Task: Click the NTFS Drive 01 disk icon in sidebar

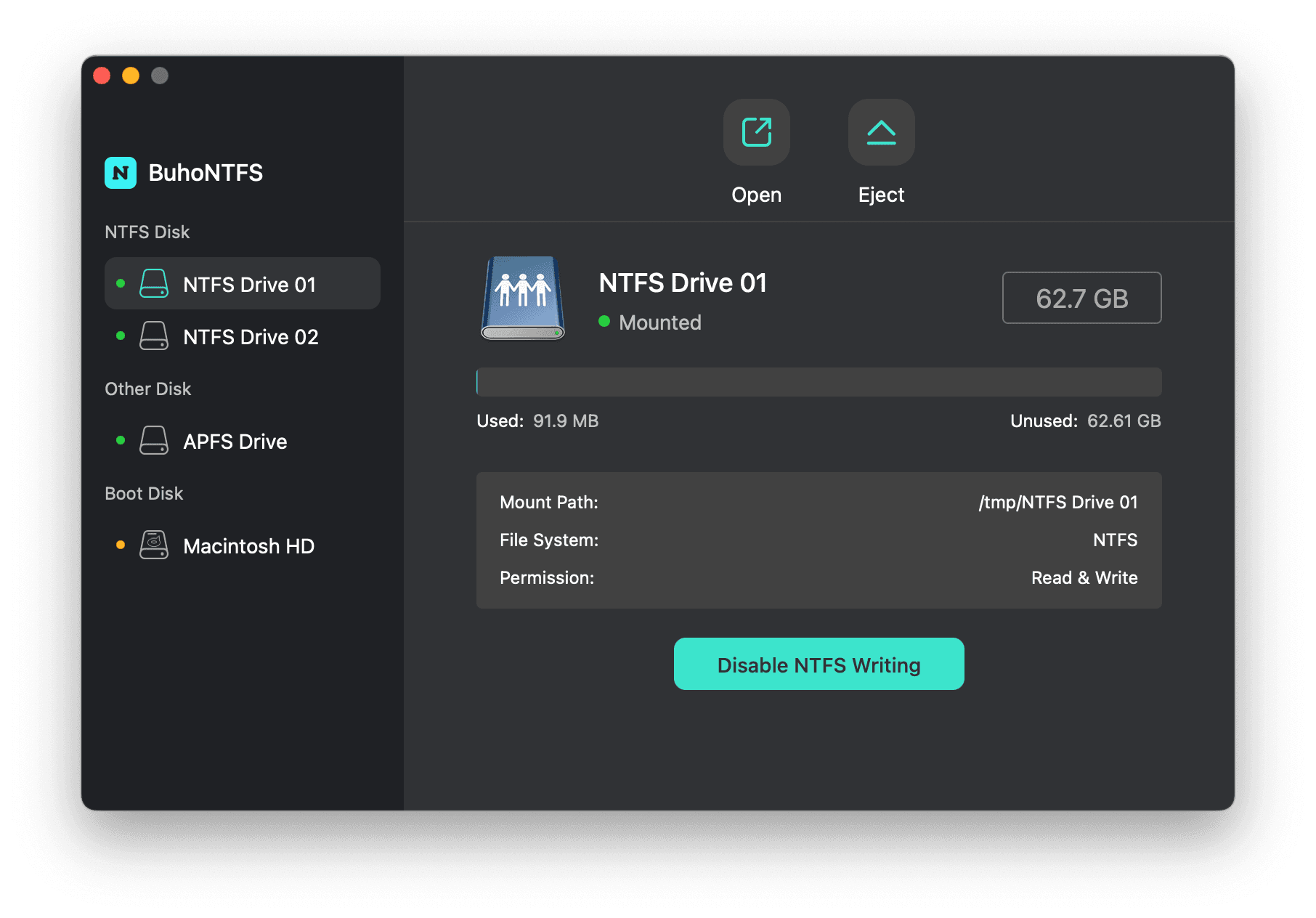Action: [153, 284]
